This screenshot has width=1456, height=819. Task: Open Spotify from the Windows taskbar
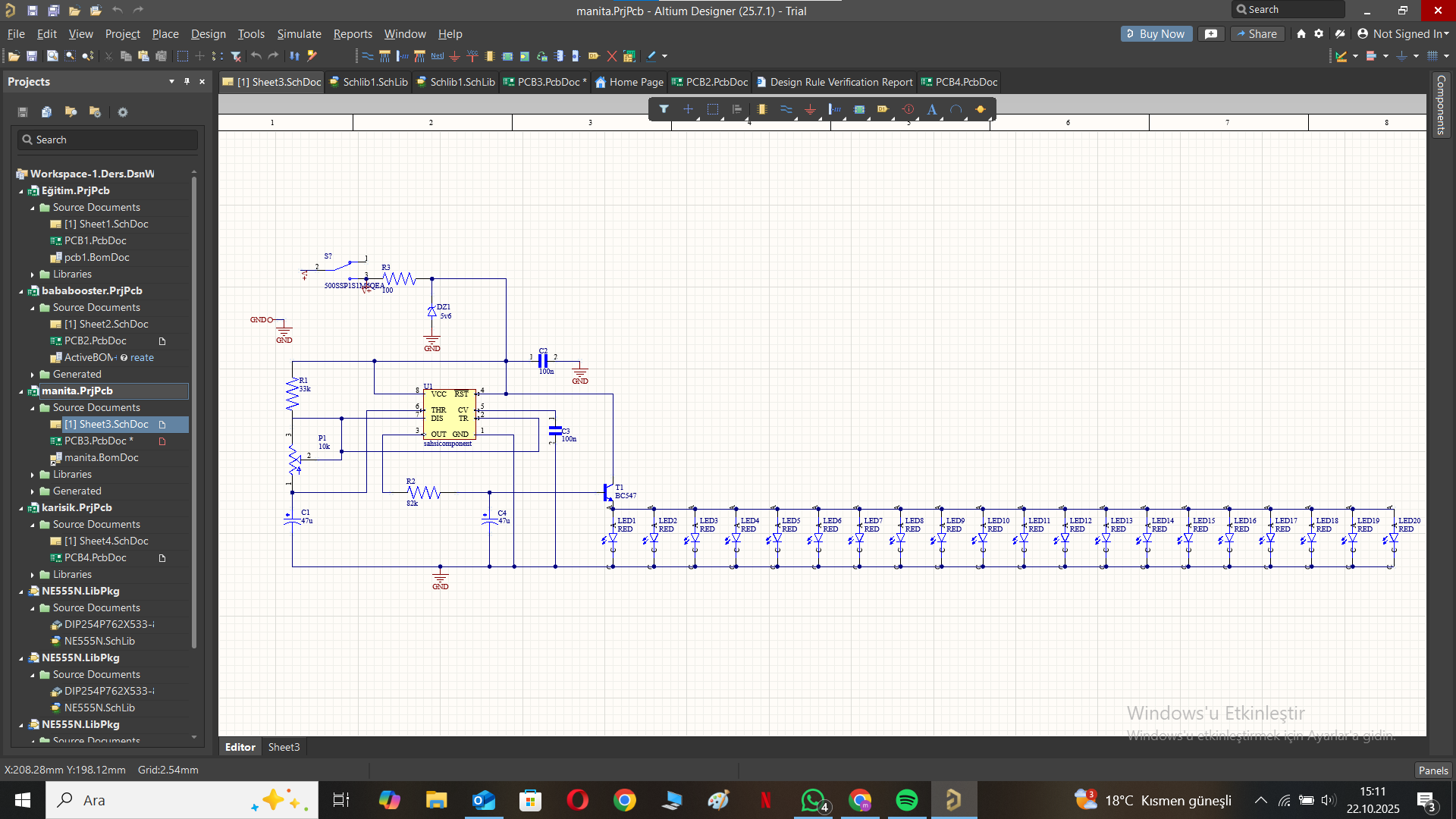click(907, 800)
